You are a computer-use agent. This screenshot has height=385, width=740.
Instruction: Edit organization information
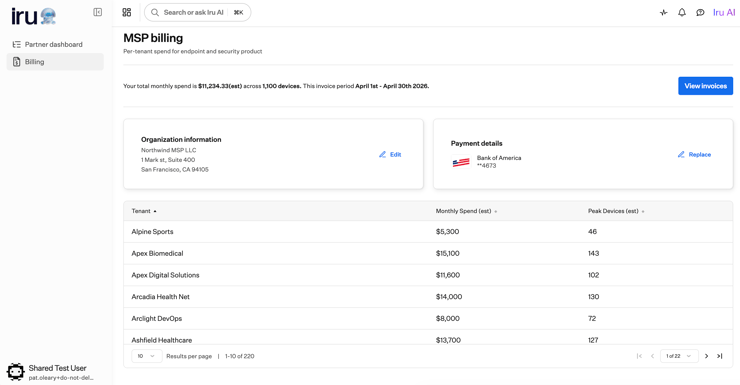[x=390, y=154]
